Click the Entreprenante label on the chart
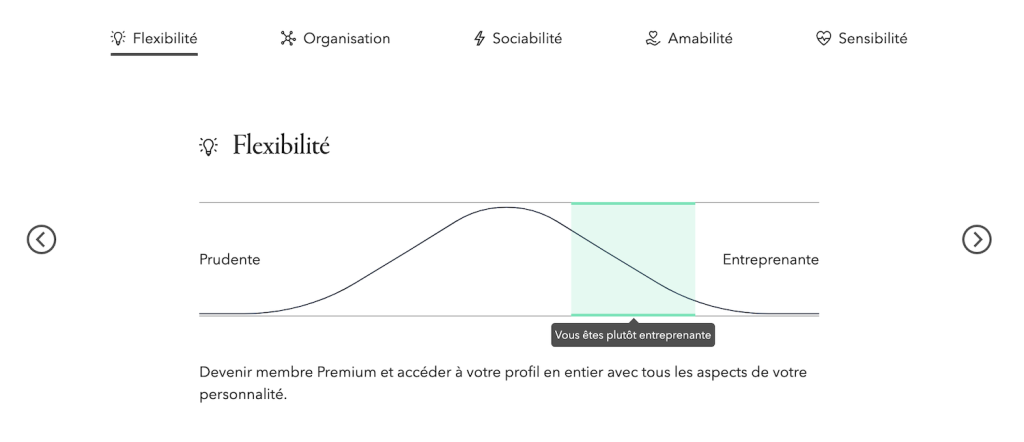The image size is (1024, 442). pyautogui.click(x=770, y=259)
